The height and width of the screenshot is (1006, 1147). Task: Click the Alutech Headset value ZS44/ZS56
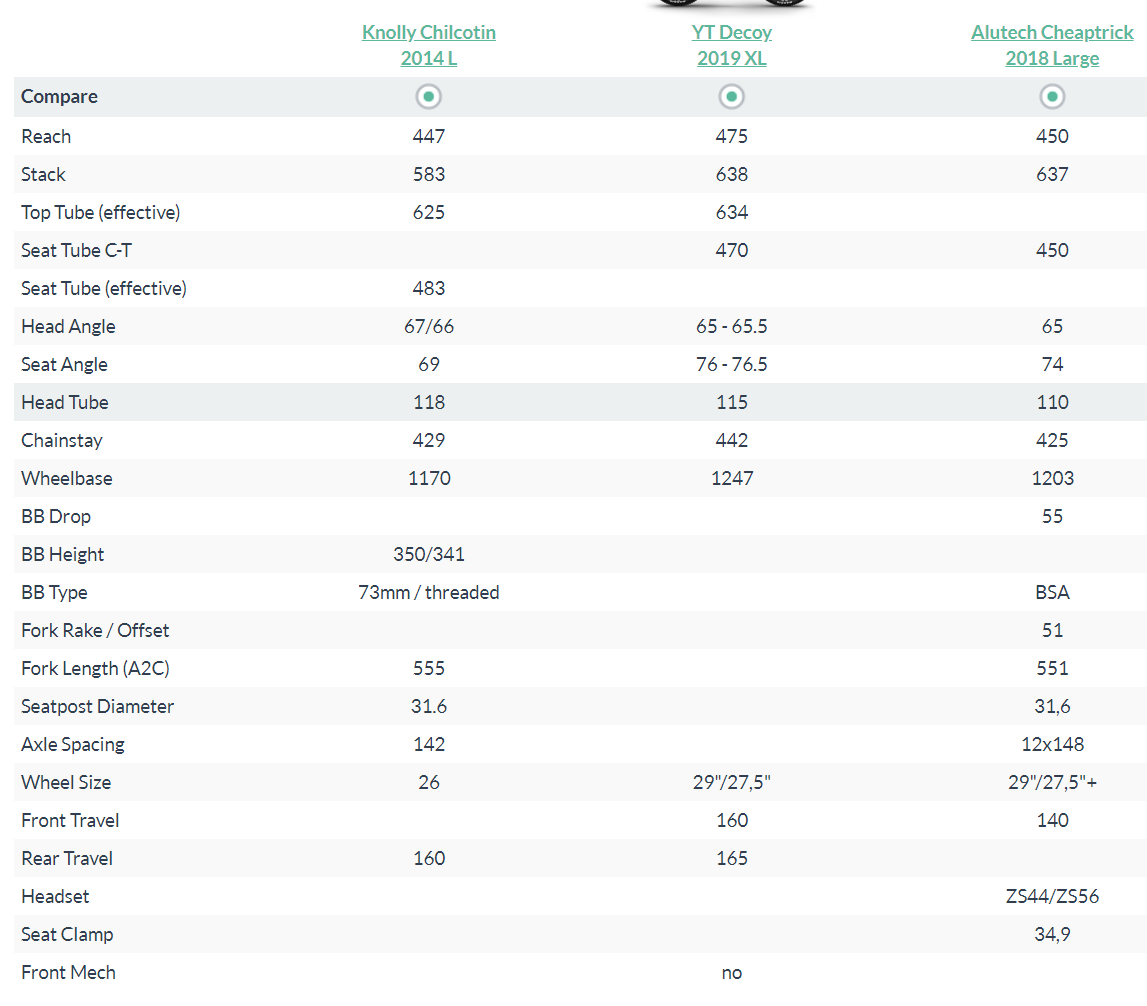(1052, 896)
